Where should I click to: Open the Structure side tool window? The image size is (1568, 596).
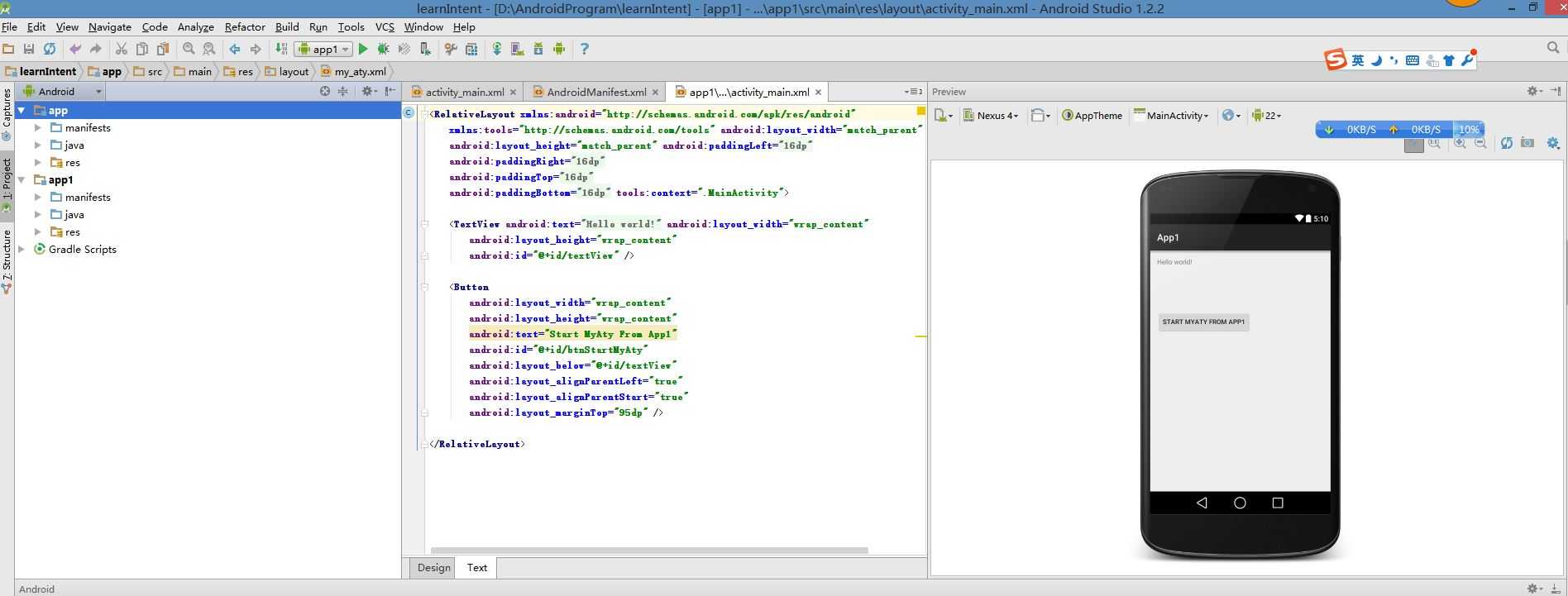tap(7, 261)
